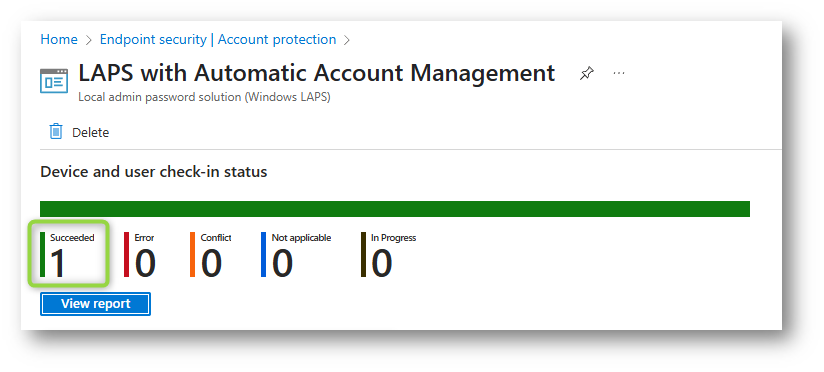Click the blue Not applicable color indicator
This screenshot has height=372, width=824.
[x=263, y=254]
